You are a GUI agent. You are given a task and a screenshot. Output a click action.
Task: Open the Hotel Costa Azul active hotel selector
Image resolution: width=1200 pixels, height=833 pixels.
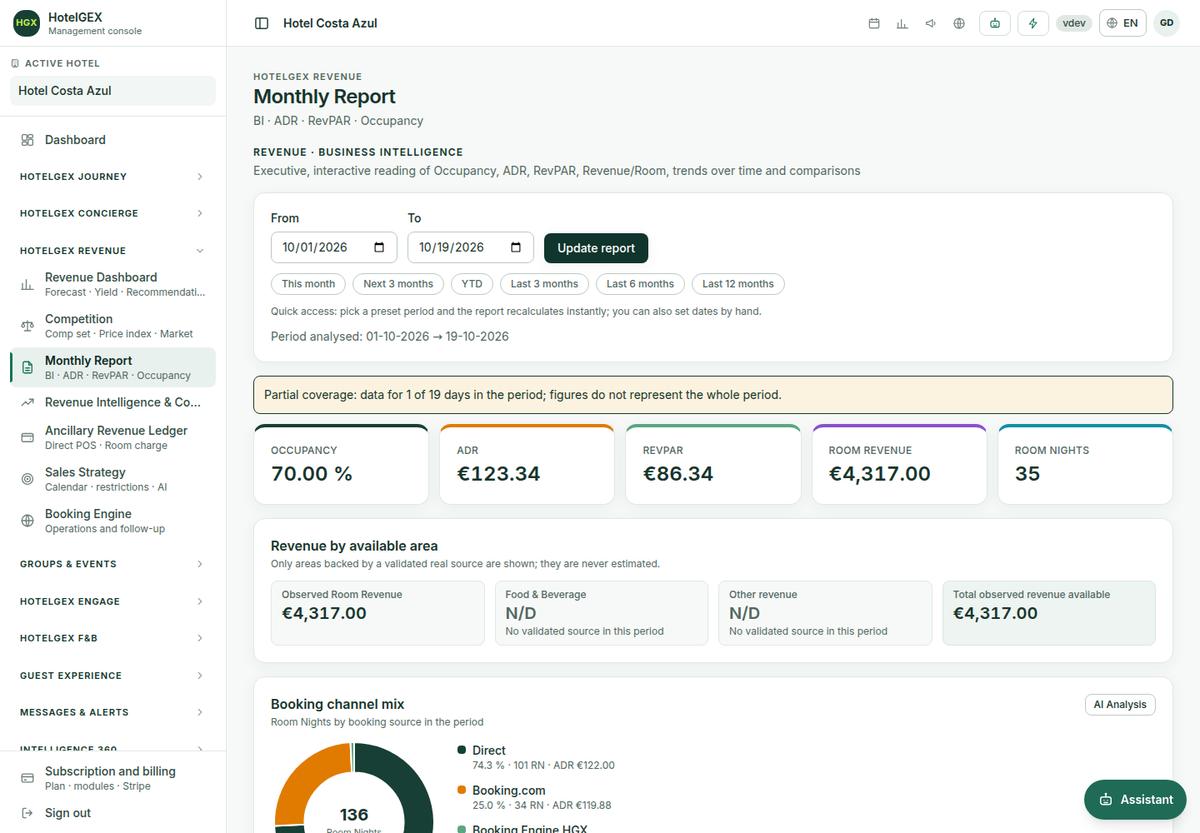click(x=113, y=91)
